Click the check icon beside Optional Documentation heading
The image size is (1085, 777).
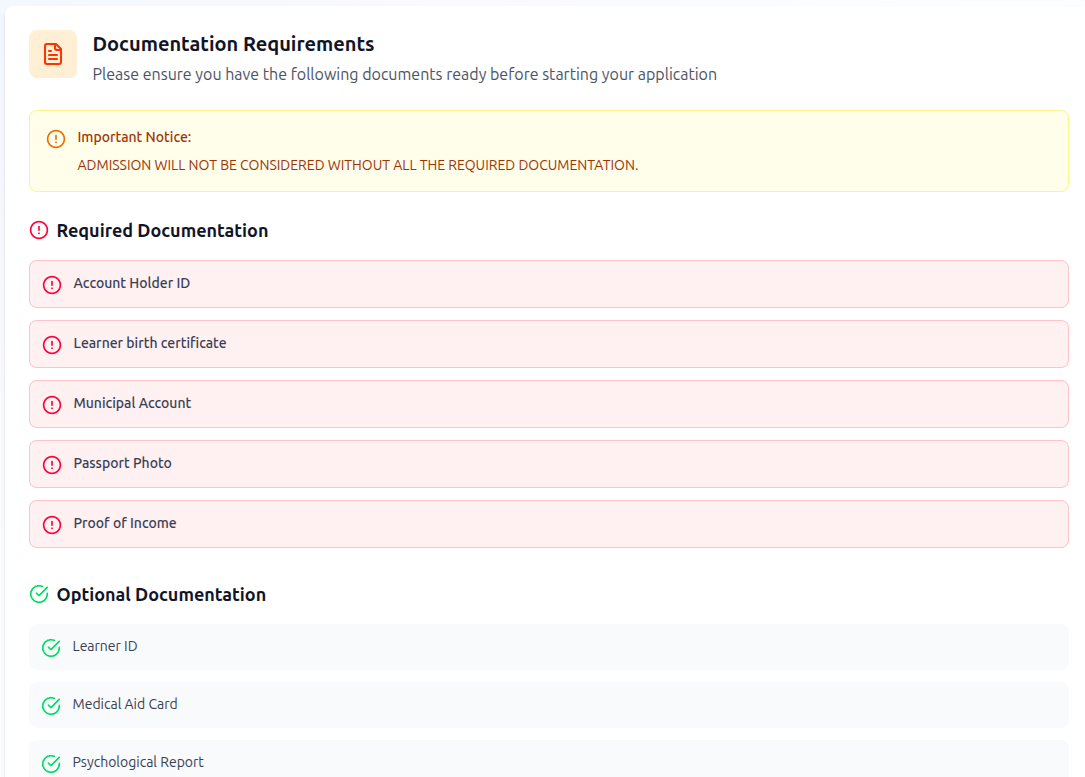click(39, 595)
